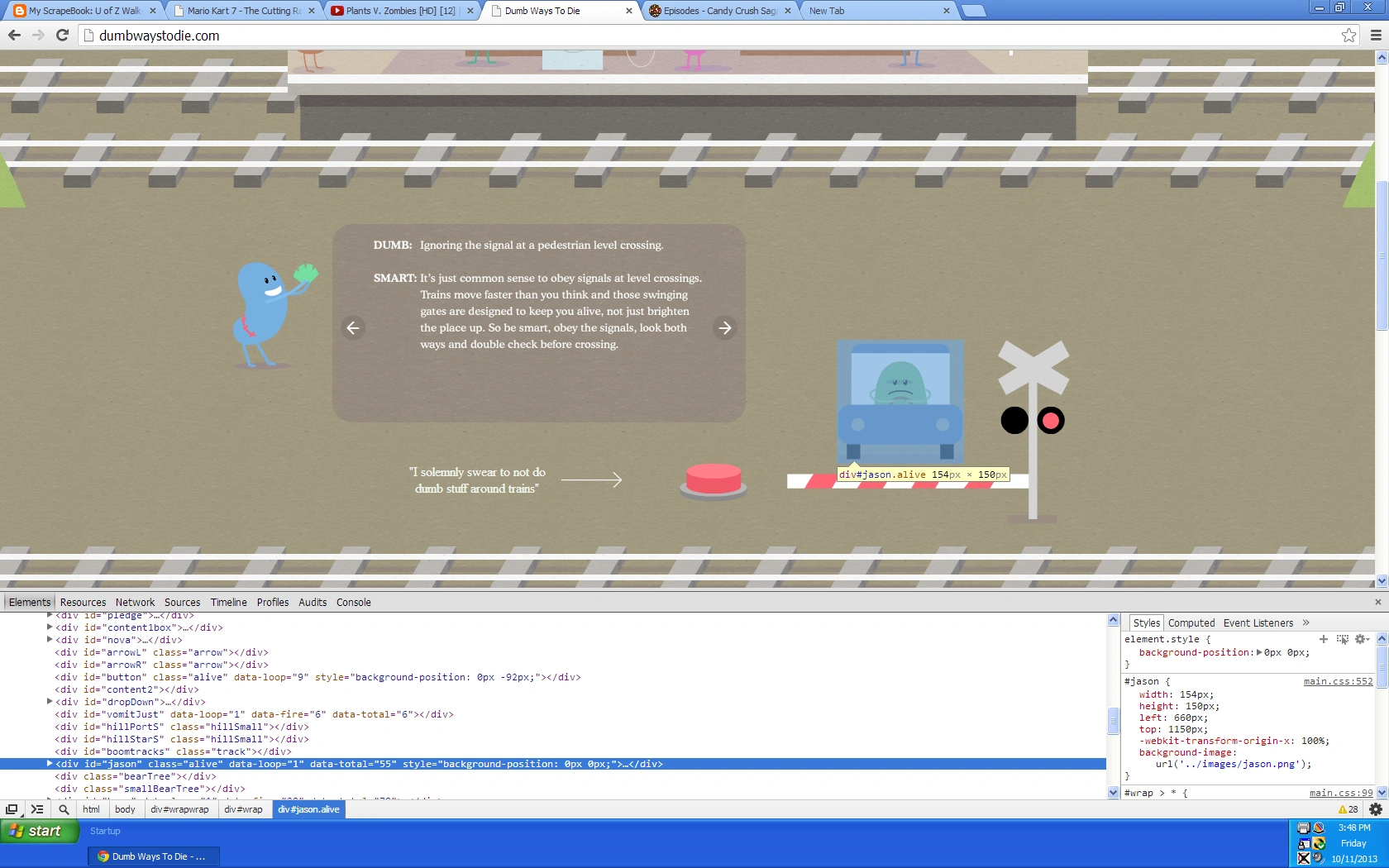Click the magnifier inspect element icon
The height and width of the screenshot is (868, 1389).
pos(64,809)
